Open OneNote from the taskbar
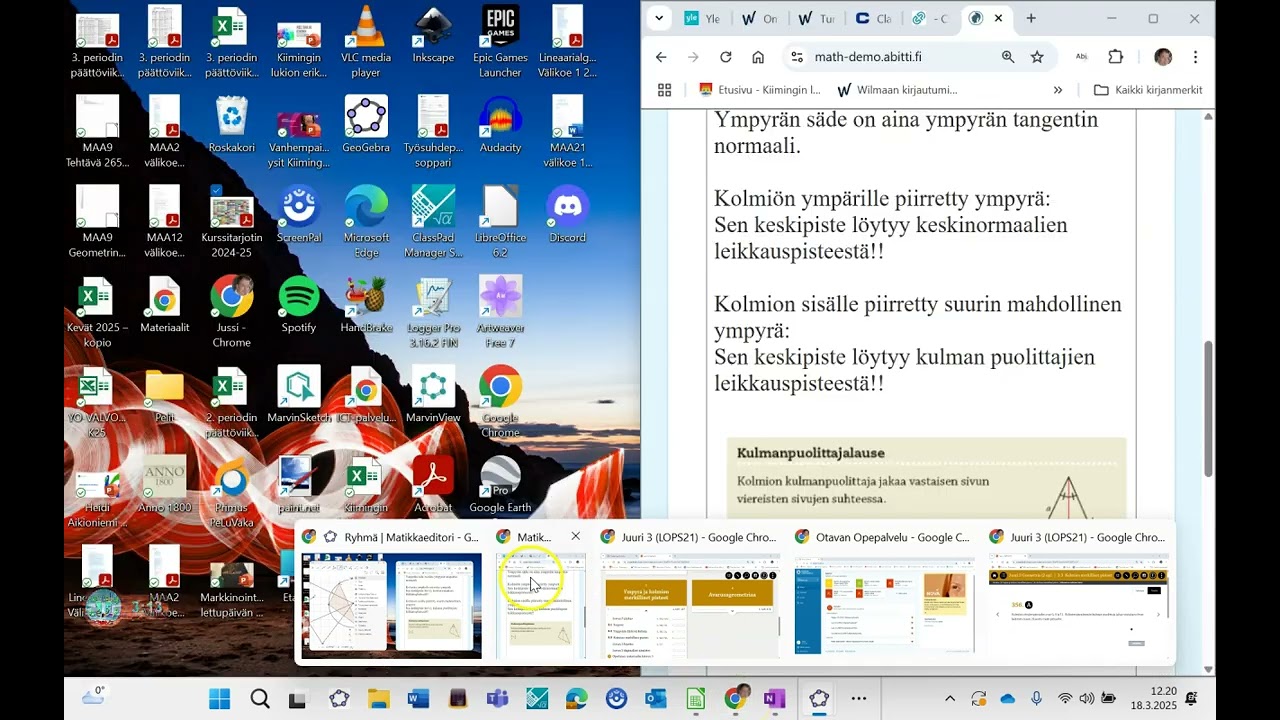The image size is (1280, 720). 774,698
